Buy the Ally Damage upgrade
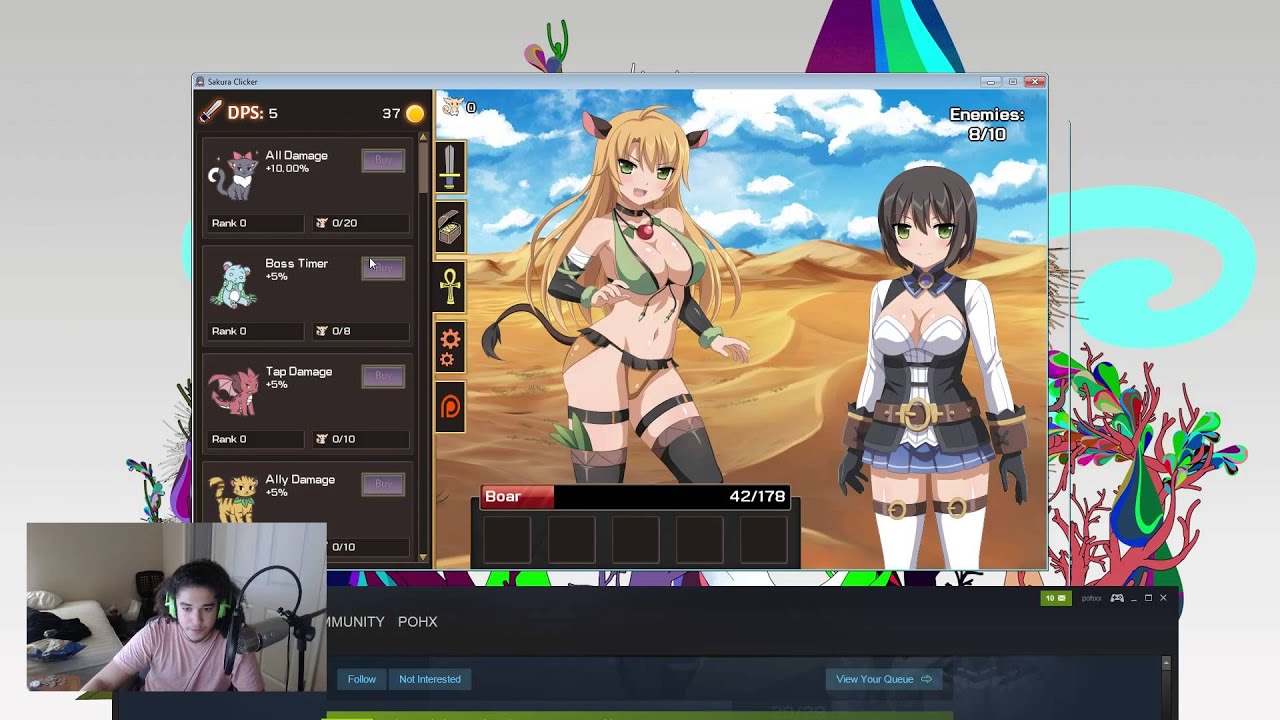This screenshot has height=720, width=1280. [383, 484]
